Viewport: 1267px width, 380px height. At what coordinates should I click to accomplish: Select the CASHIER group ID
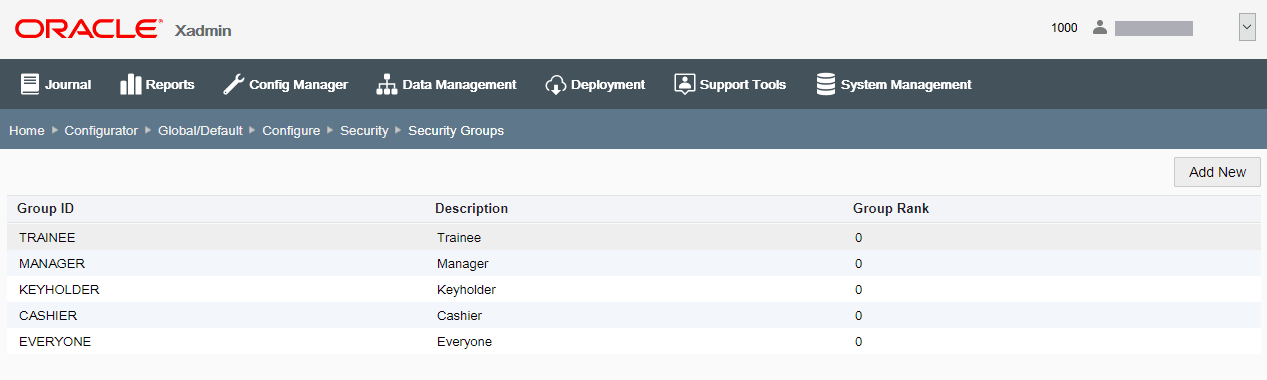[48, 315]
